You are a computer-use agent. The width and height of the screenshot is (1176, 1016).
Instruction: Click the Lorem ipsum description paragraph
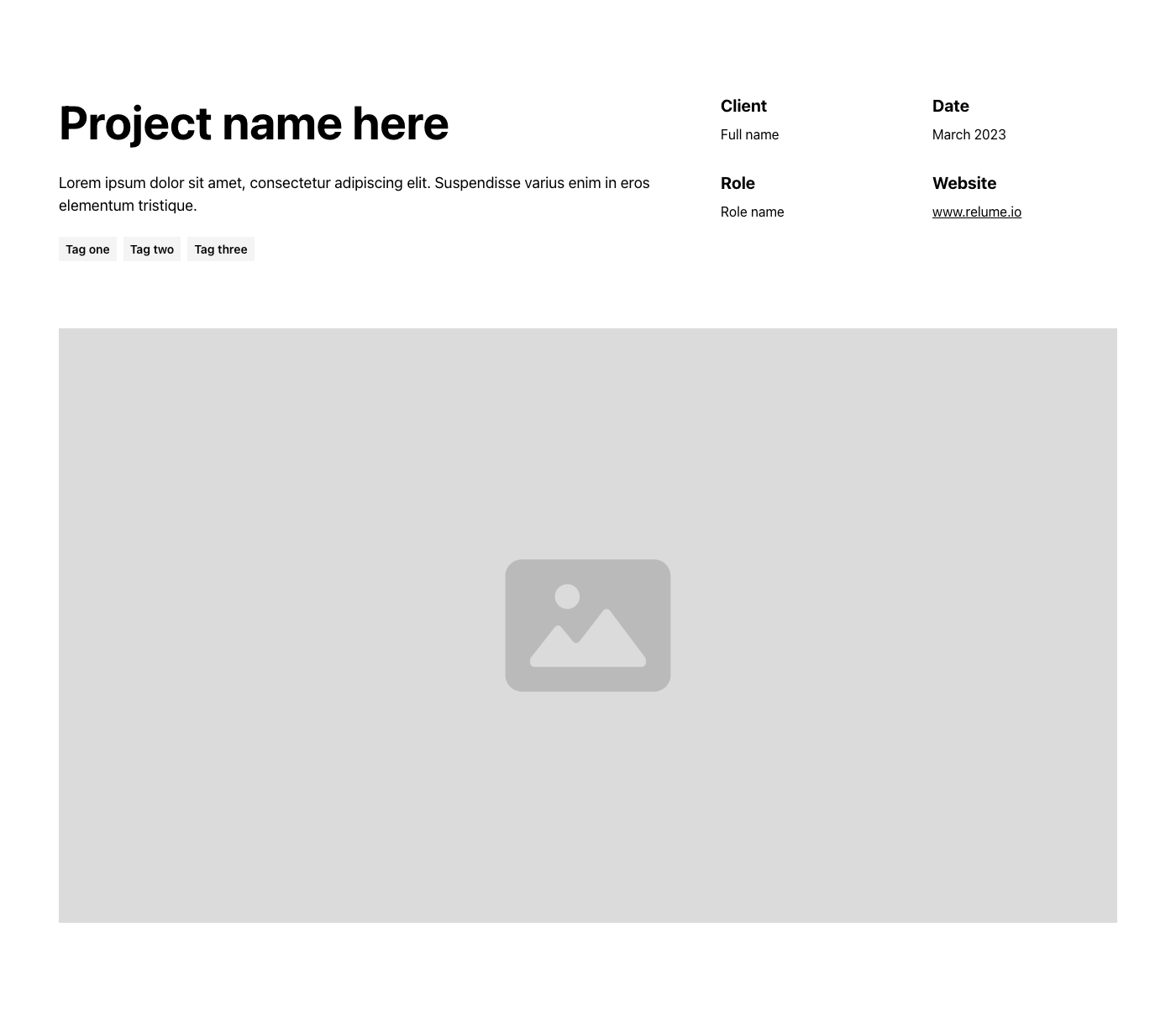pos(354,194)
